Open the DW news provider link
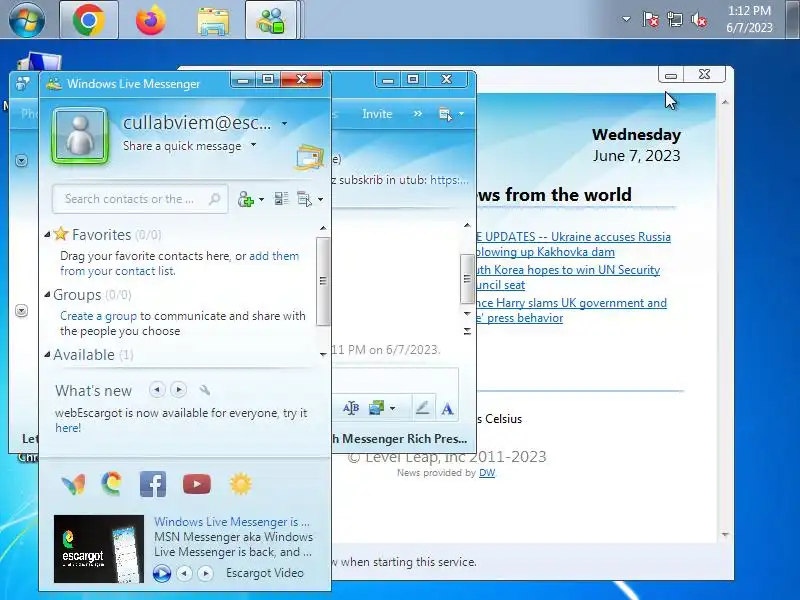 click(x=487, y=472)
